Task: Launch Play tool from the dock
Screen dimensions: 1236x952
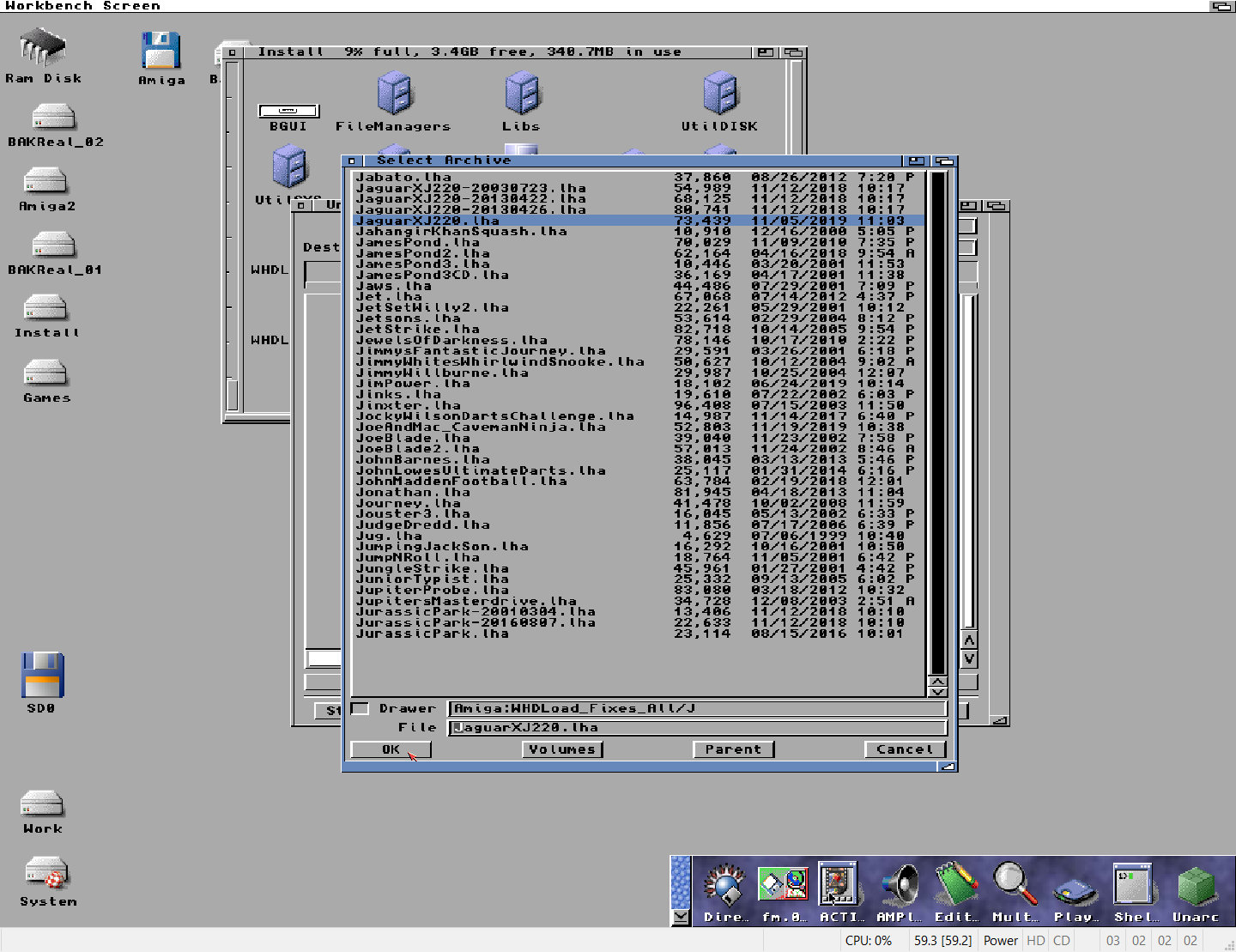Action: (x=1075, y=892)
